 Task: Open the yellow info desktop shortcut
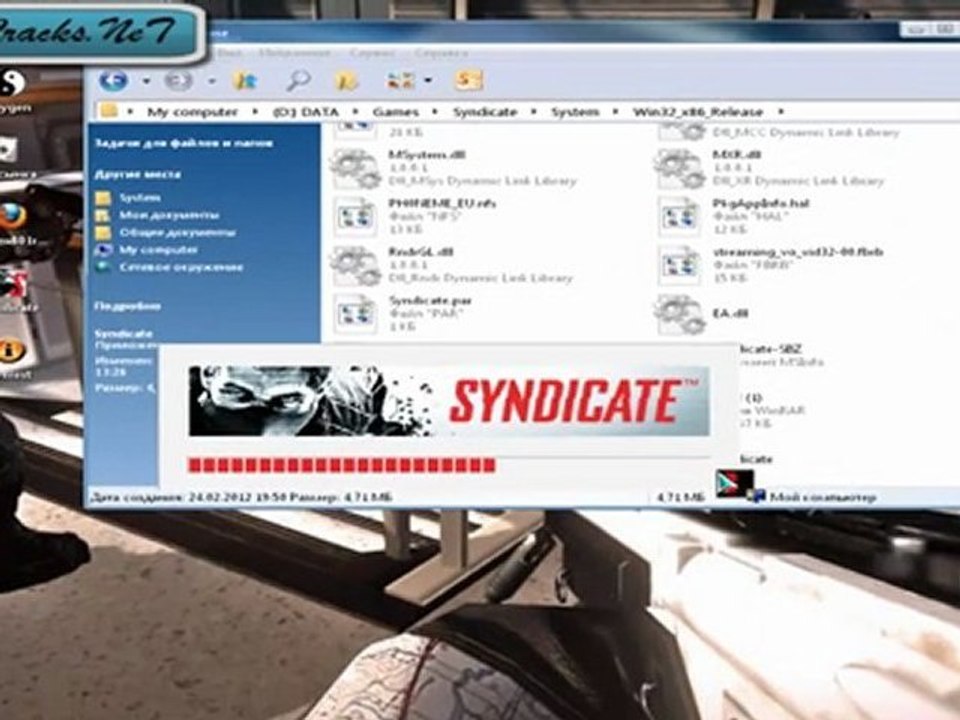pos(11,351)
